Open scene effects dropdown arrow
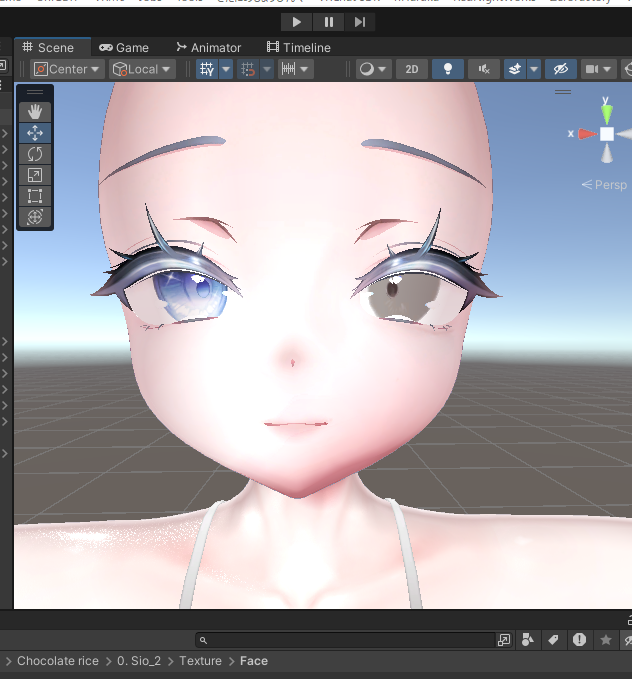This screenshot has width=632, height=679. point(534,69)
